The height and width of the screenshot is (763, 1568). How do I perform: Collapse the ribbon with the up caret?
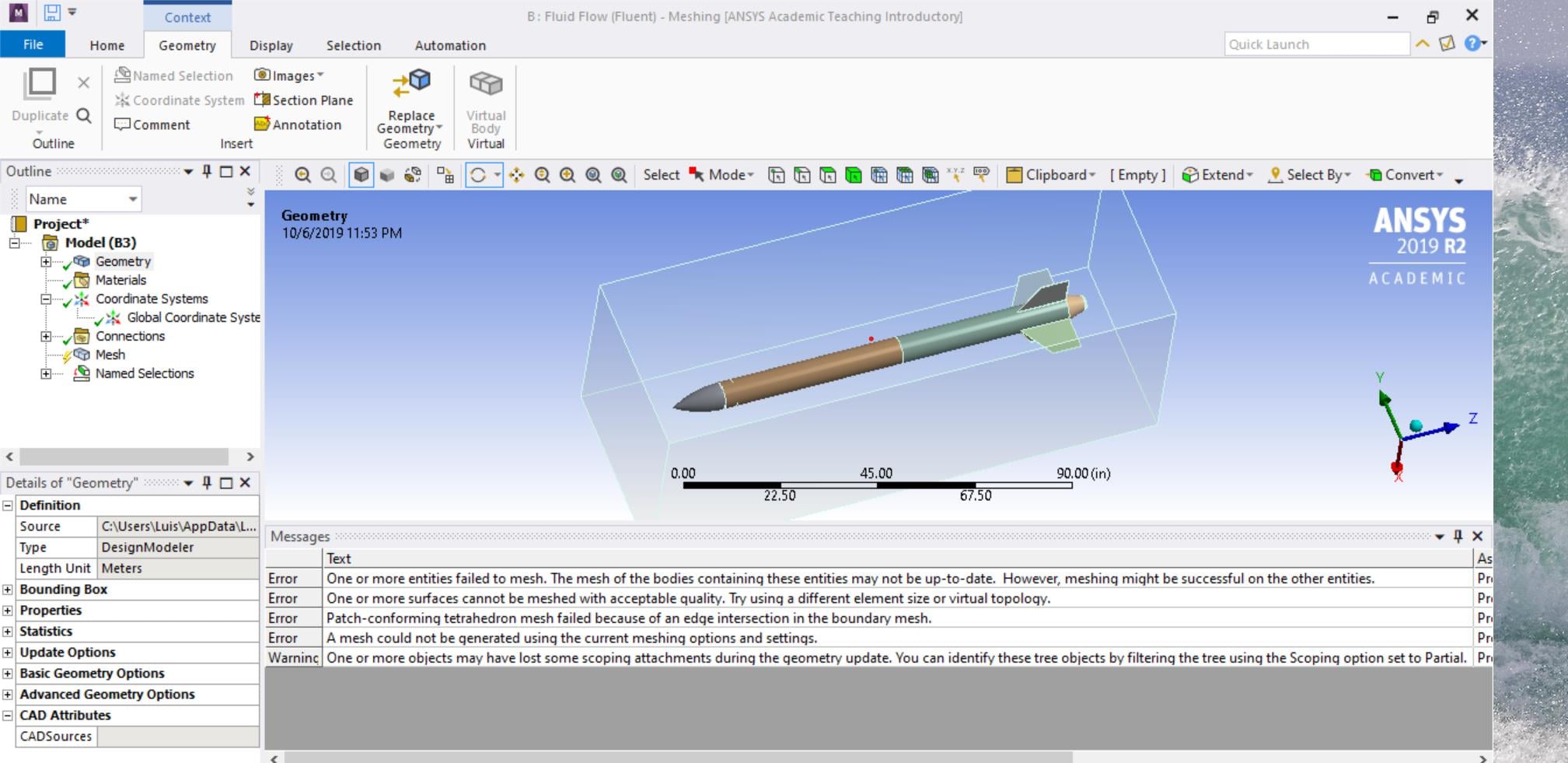[1422, 44]
